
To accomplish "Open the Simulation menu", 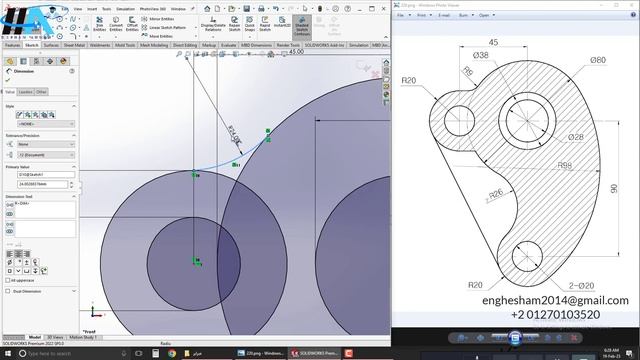I will coord(125,9).
